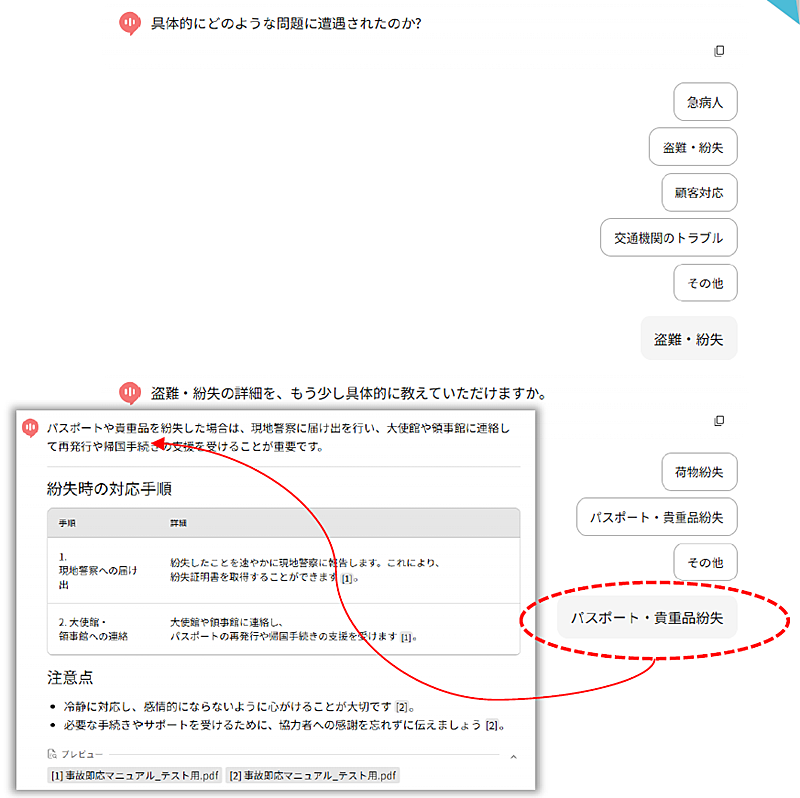This screenshot has height=798, width=800.
Task: Select the 荷物紛失 option
Action: (x=698, y=471)
